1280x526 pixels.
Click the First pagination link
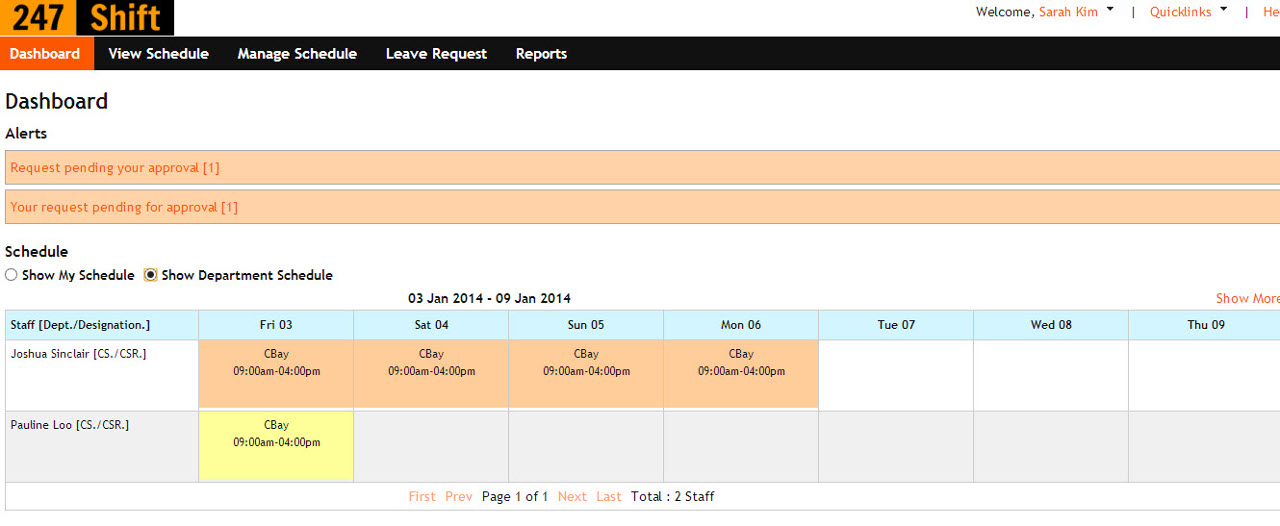[x=422, y=496]
